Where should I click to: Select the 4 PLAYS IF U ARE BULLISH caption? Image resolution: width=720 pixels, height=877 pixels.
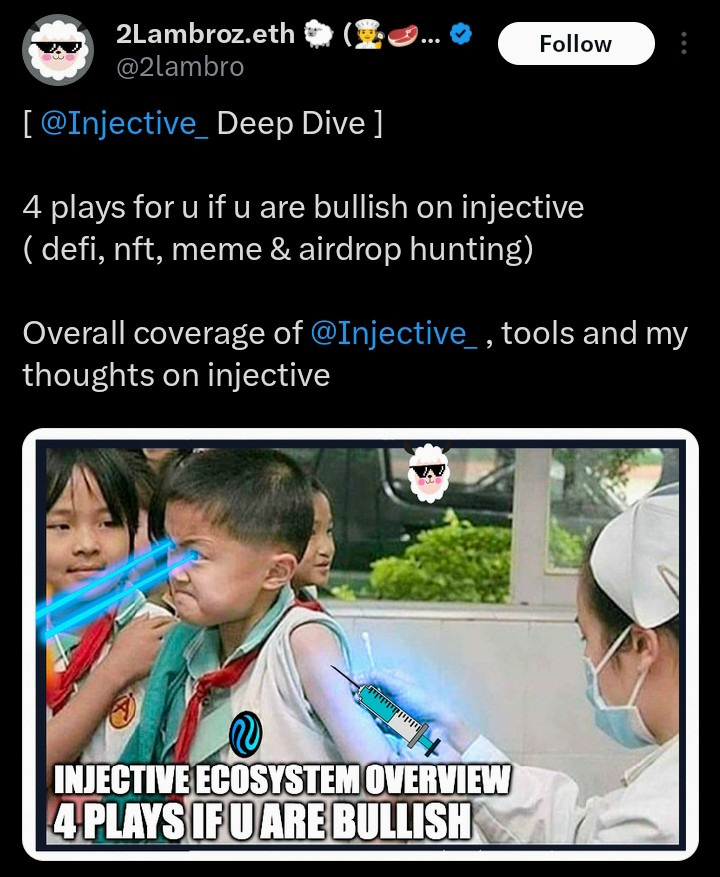pyautogui.click(x=262, y=821)
